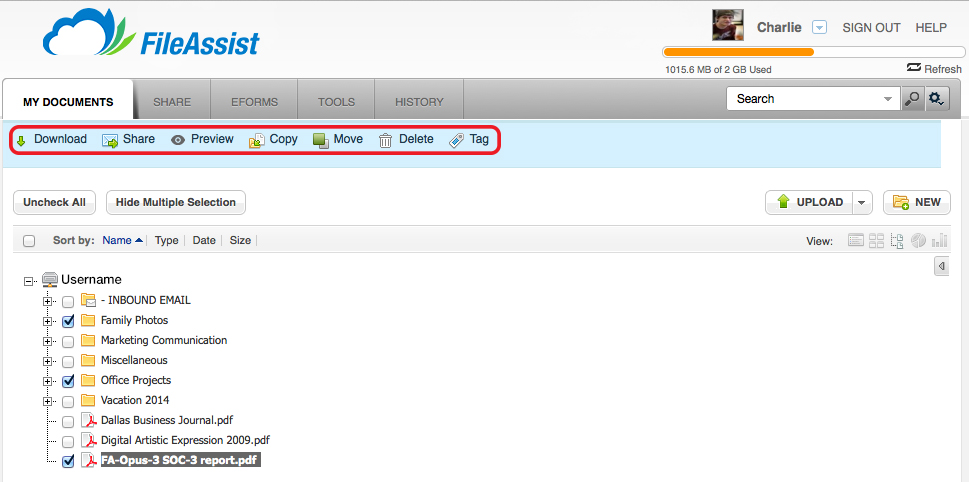Click the Family Photos folder icon
The height and width of the screenshot is (482, 969).
tap(88, 321)
